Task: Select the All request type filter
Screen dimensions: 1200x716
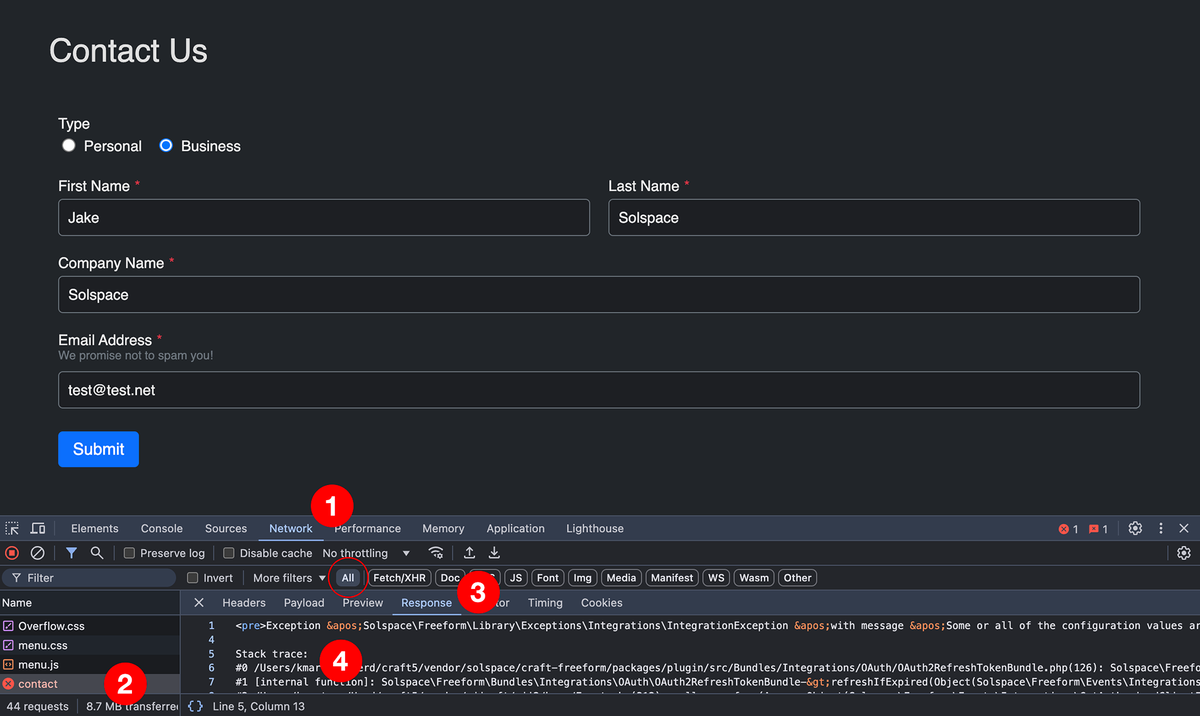Action: [x=347, y=578]
